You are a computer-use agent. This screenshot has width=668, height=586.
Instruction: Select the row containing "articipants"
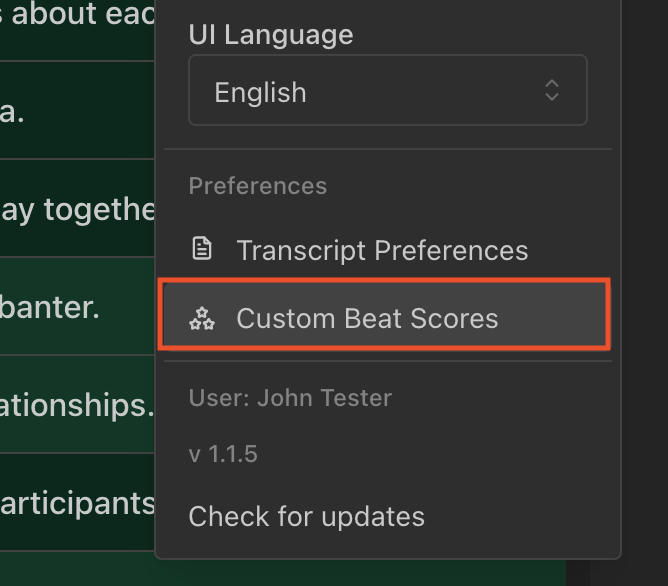77,502
